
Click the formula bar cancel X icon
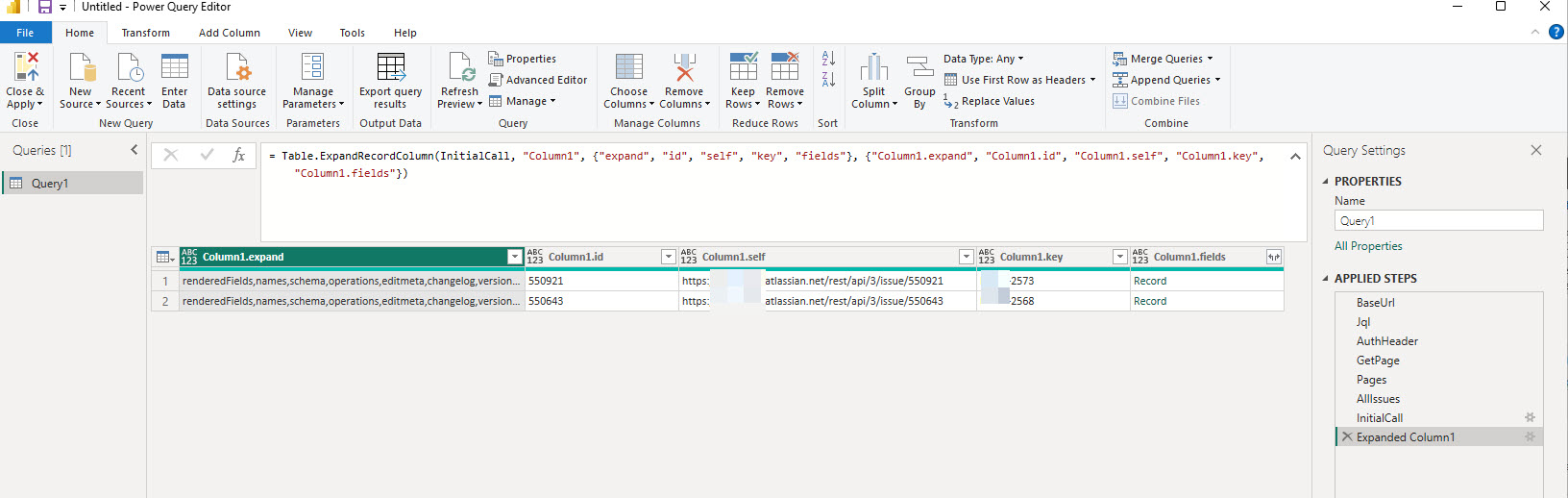coord(171,155)
